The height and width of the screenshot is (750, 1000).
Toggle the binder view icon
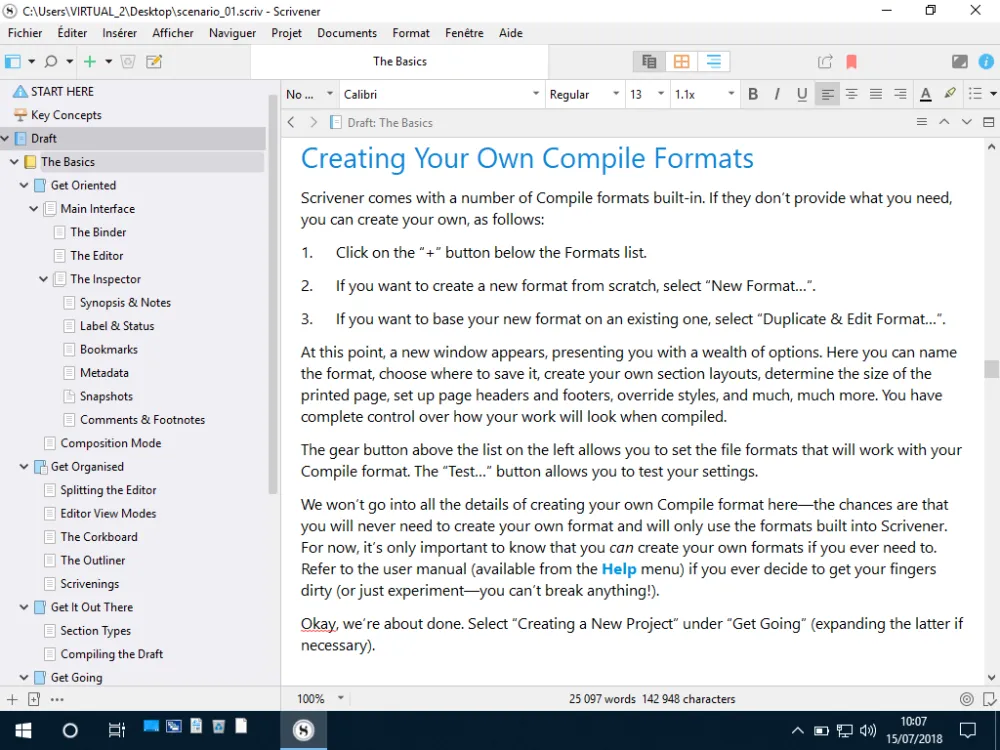(x=13, y=62)
